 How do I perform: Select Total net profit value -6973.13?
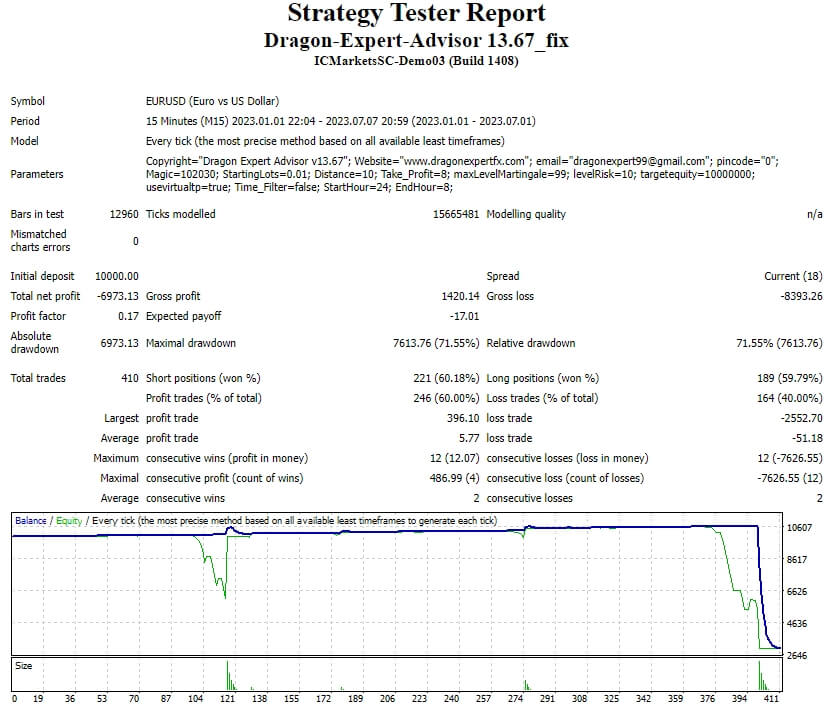click(x=118, y=296)
